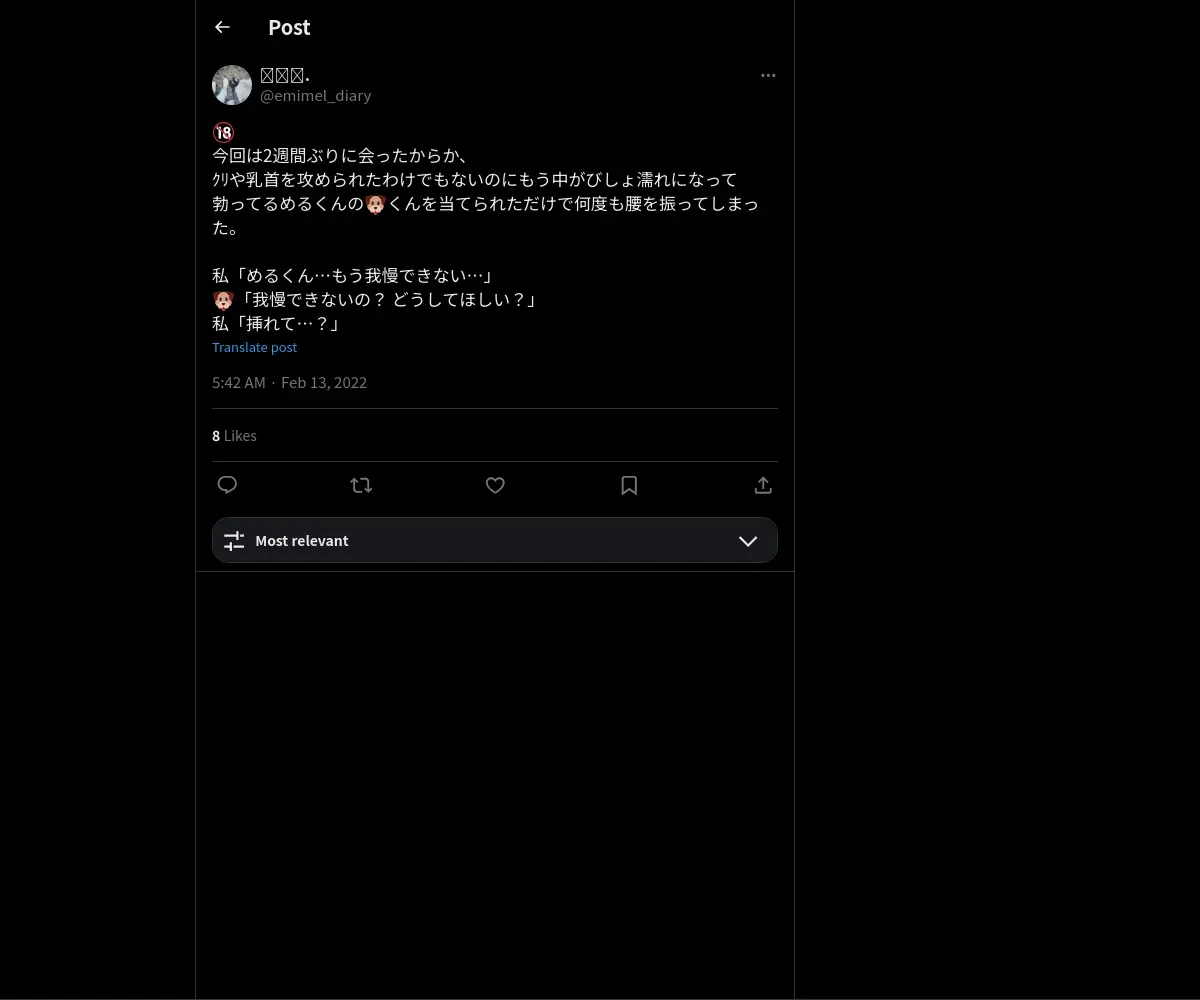Open the author's display name above handle
1200x1000 pixels.
tap(285, 75)
